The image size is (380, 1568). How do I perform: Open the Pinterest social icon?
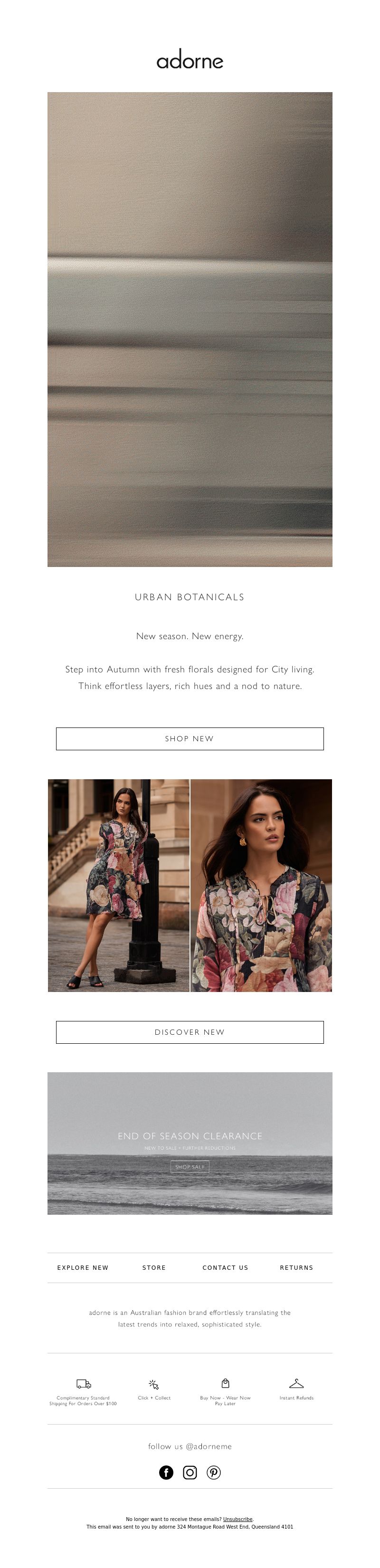pyautogui.click(x=214, y=1473)
